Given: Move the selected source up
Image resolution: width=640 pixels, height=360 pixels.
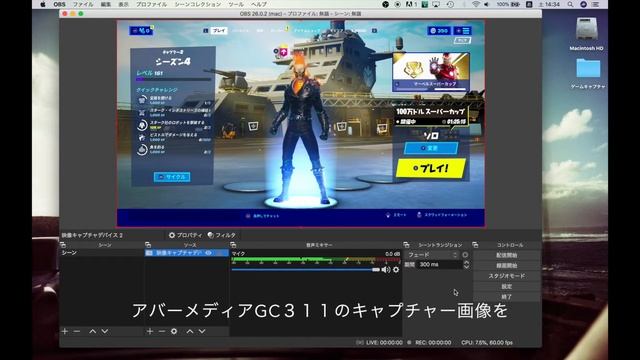Looking at the screenshot, I should pos(190,331).
